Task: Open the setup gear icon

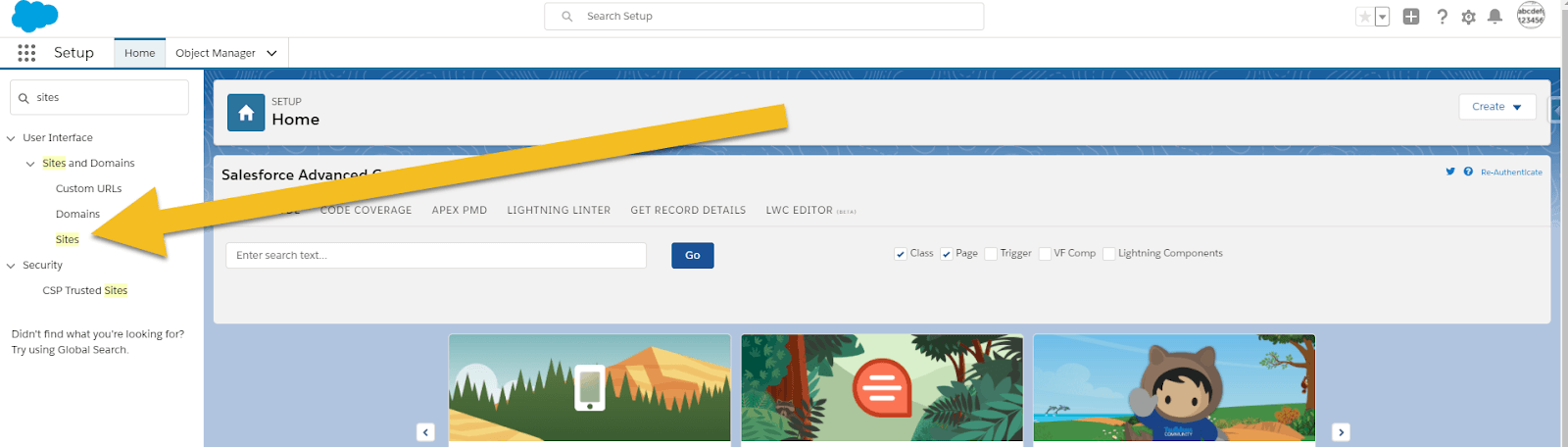Action: (x=1468, y=17)
